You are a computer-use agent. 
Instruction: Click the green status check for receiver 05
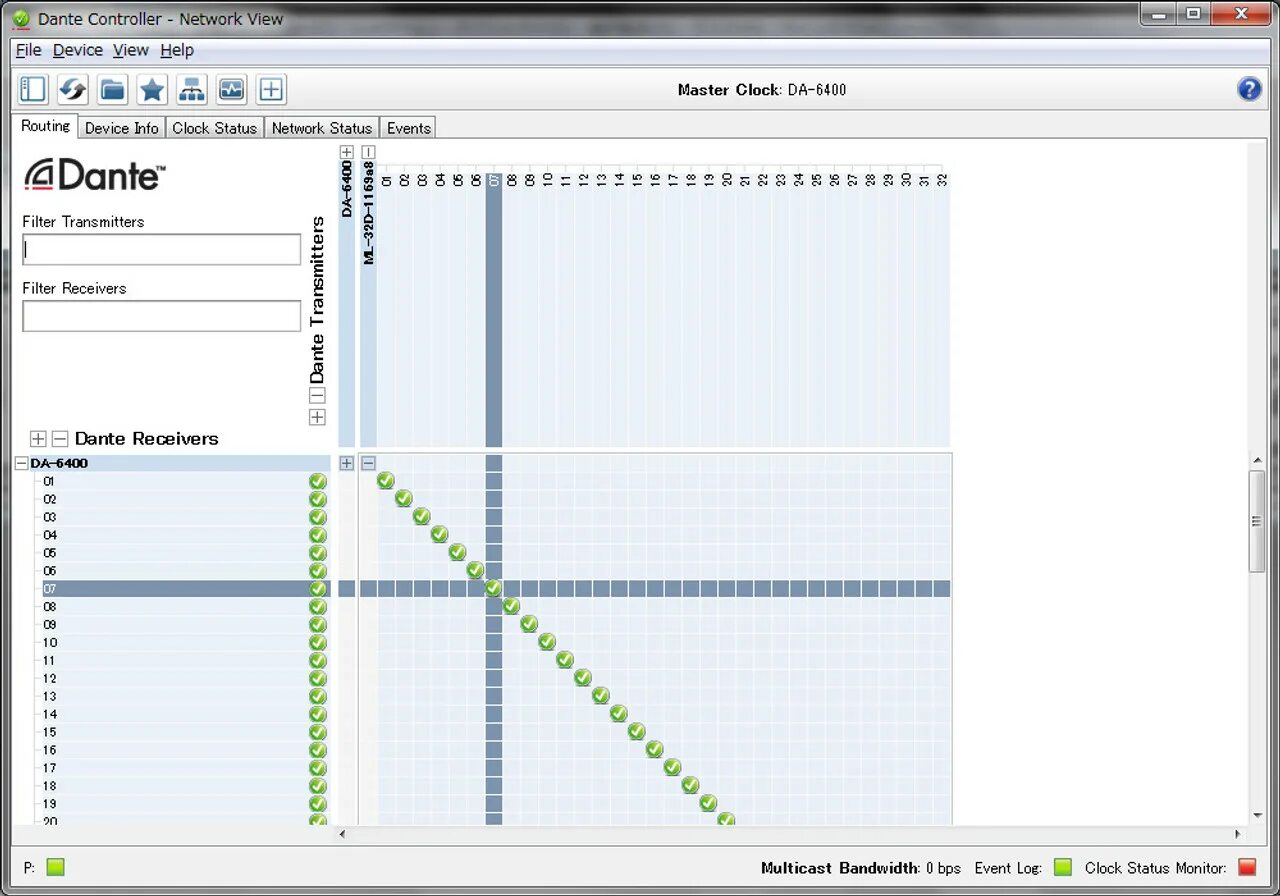(318, 553)
